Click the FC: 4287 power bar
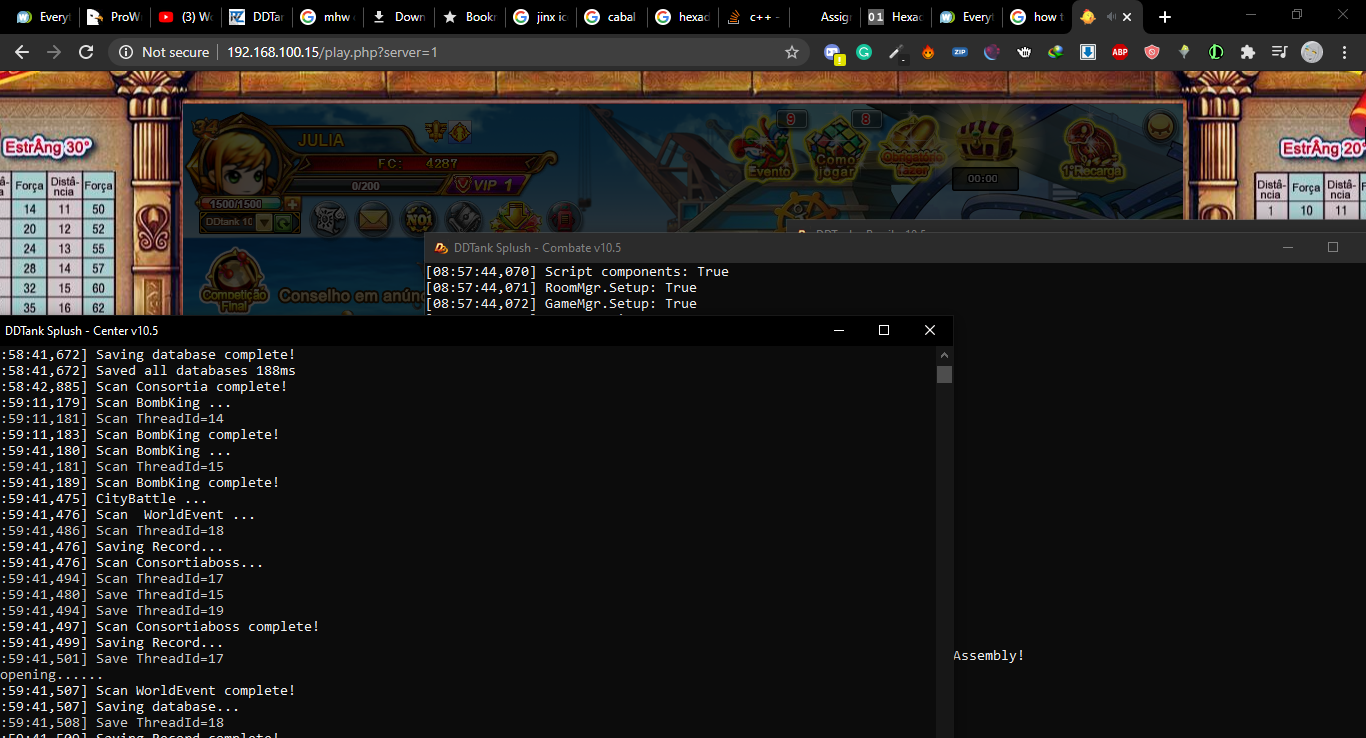Image resolution: width=1366 pixels, height=738 pixels. click(418, 163)
